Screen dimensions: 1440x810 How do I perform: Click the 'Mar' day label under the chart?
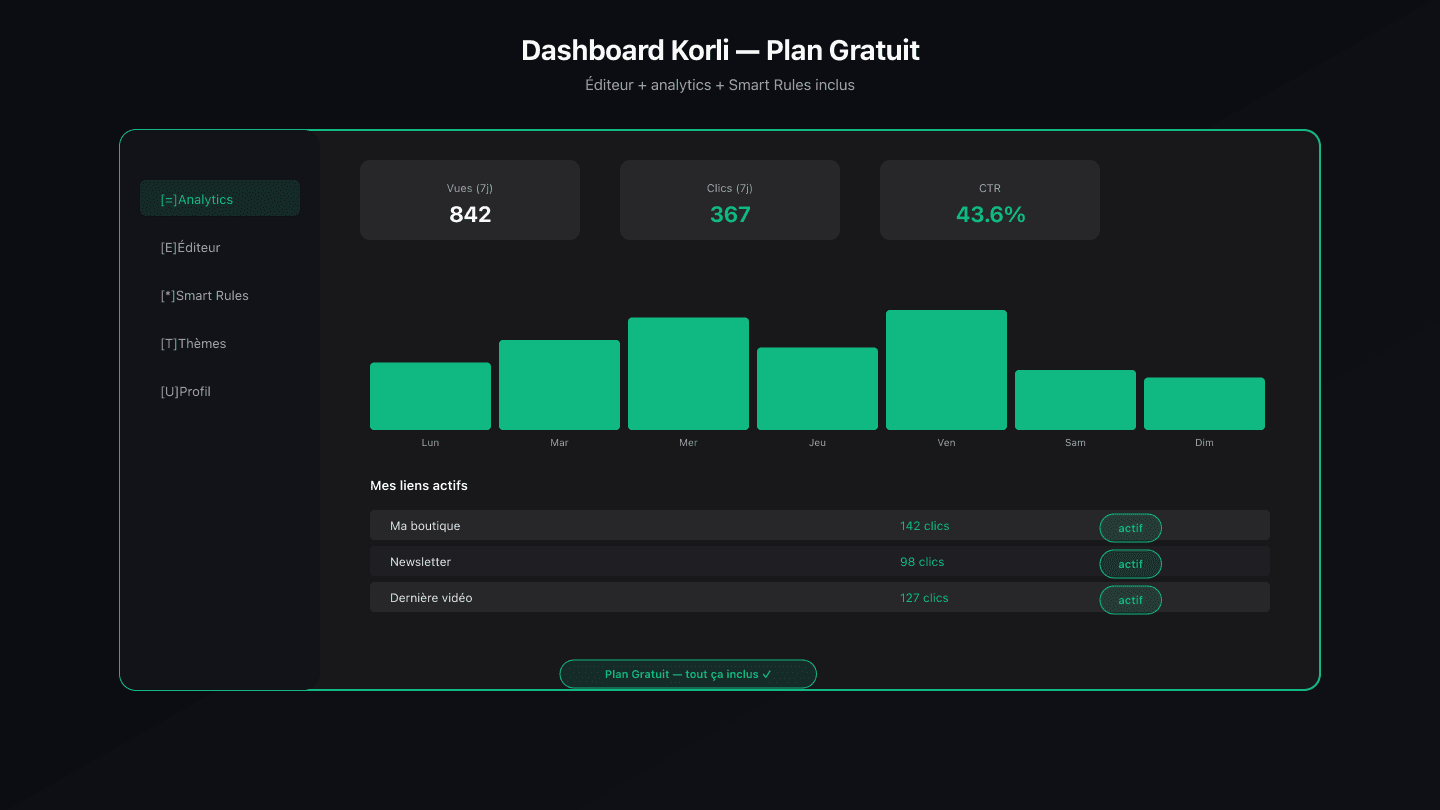[559, 443]
